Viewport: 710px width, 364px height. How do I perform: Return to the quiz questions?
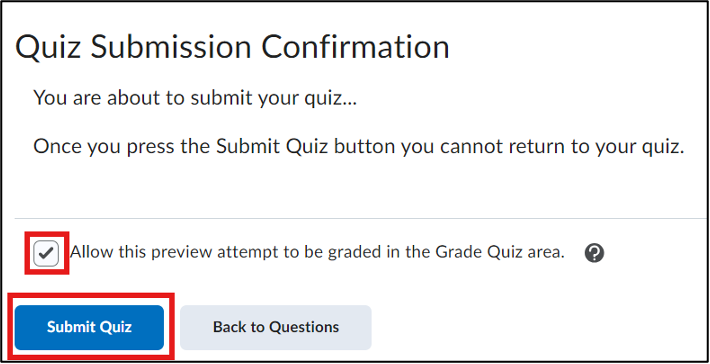(x=276, y=327)
